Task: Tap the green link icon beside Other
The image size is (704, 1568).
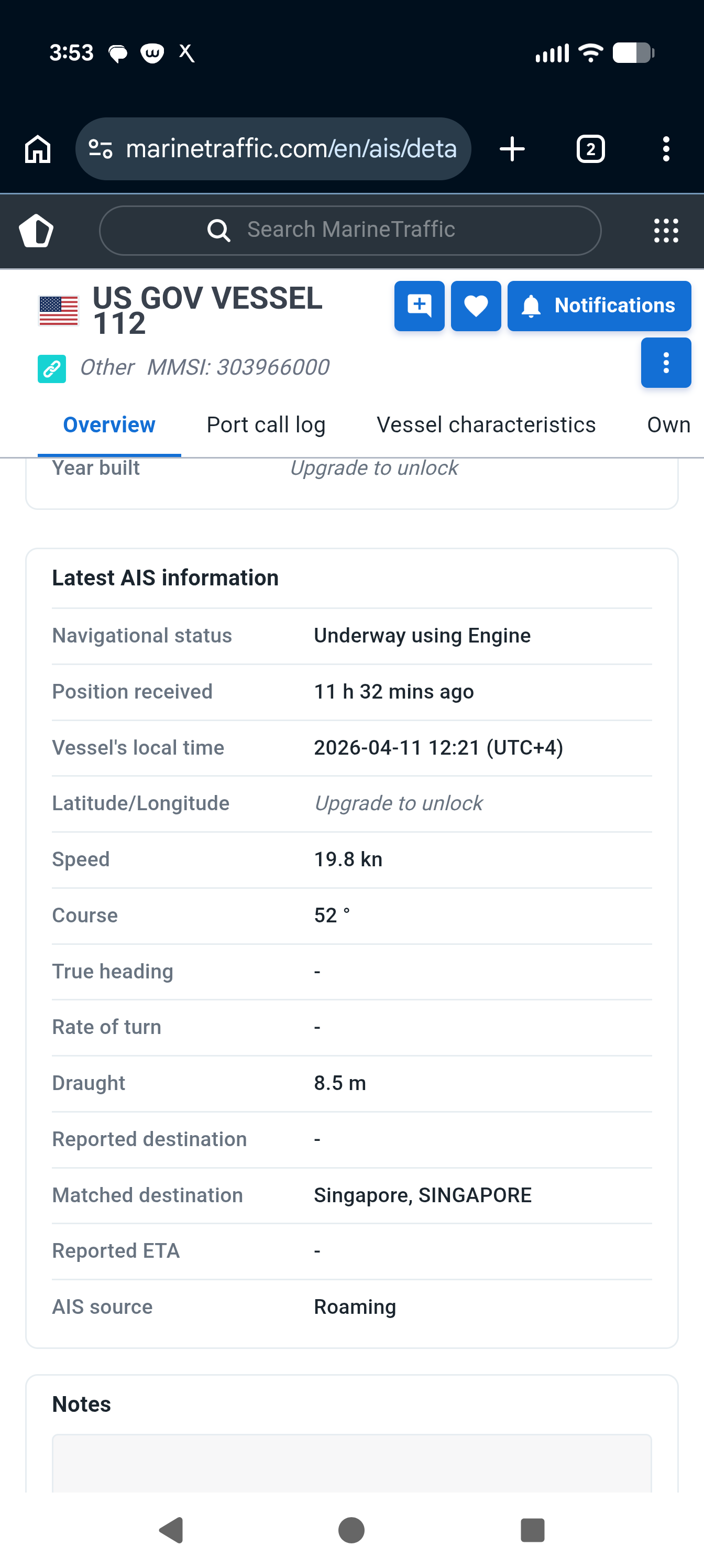Action: click(52, 368)
